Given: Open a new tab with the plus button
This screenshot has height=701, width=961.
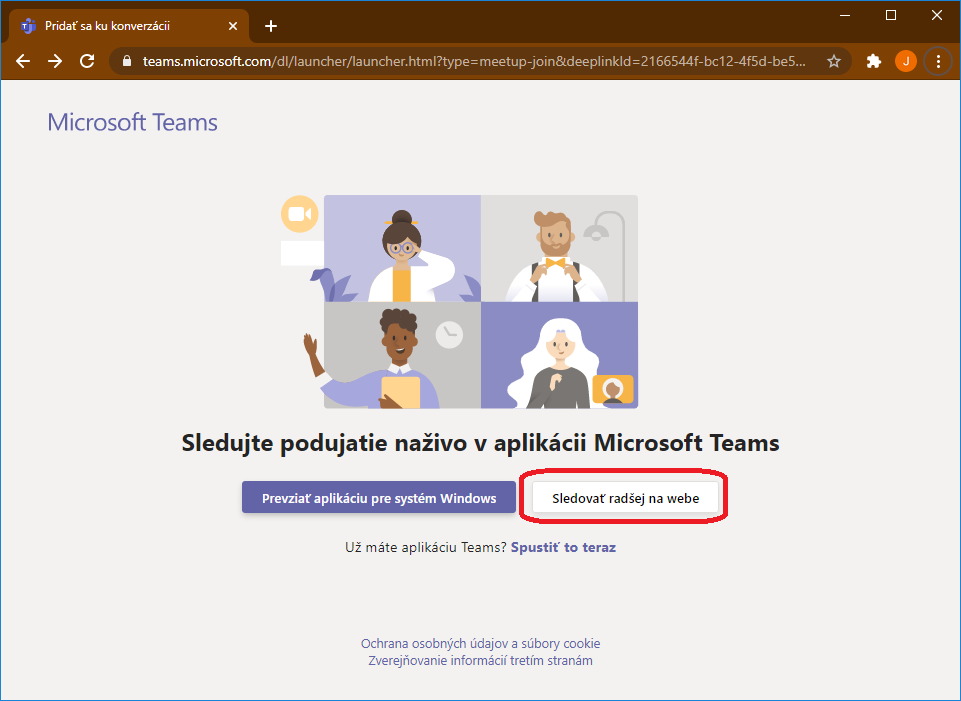Looking at the screenshot, I should [271, 26].
